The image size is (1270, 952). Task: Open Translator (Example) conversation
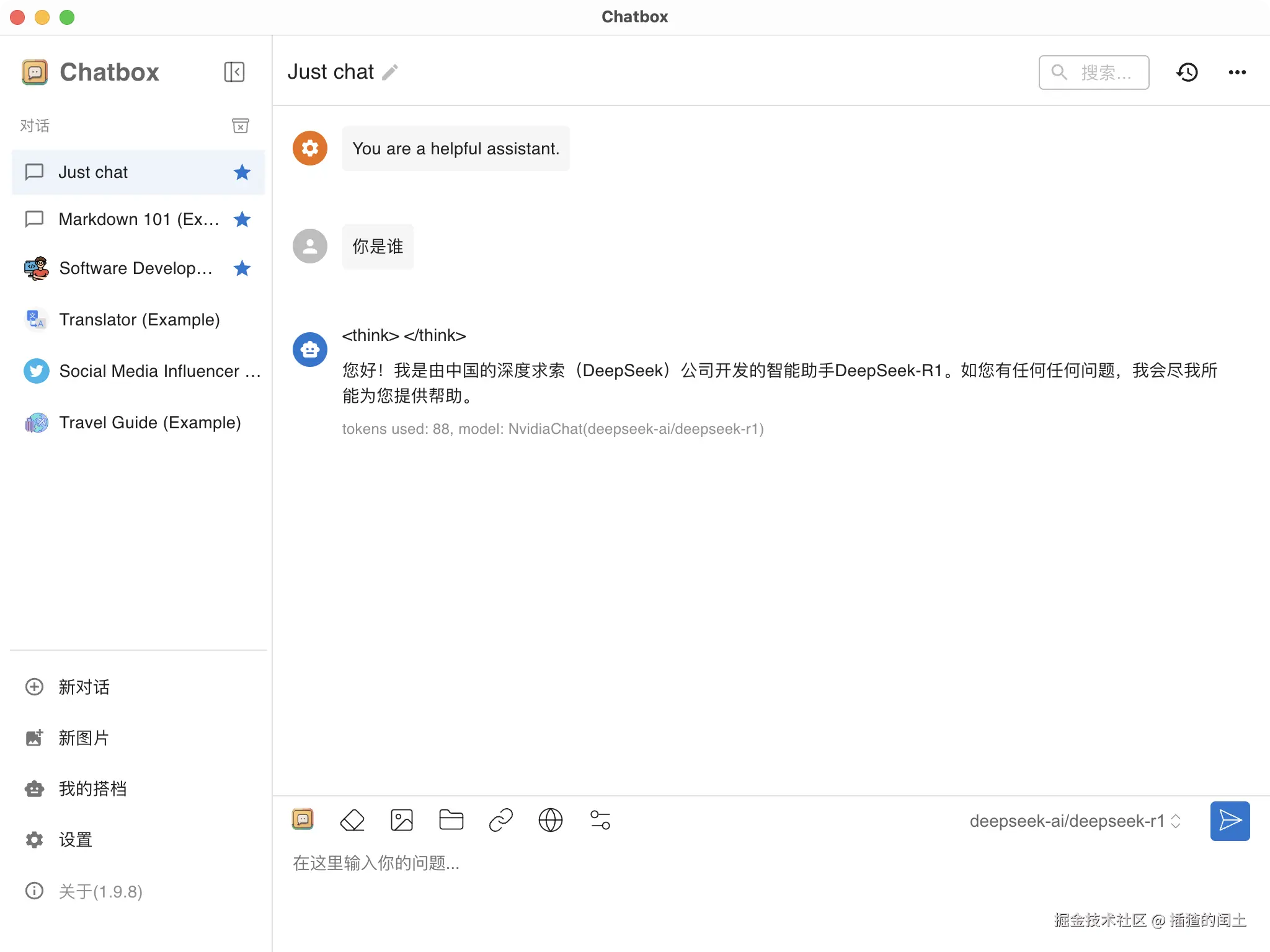coord(140,320)
